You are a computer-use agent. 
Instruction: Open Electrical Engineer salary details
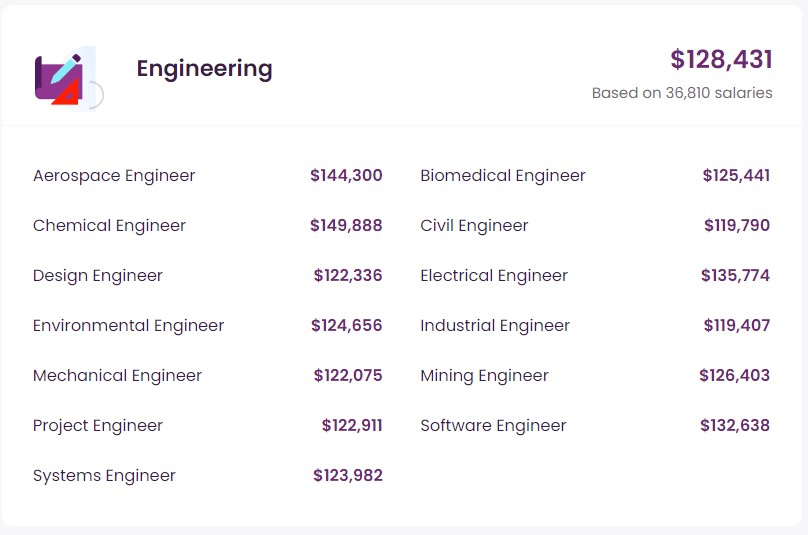pos(493,276)
